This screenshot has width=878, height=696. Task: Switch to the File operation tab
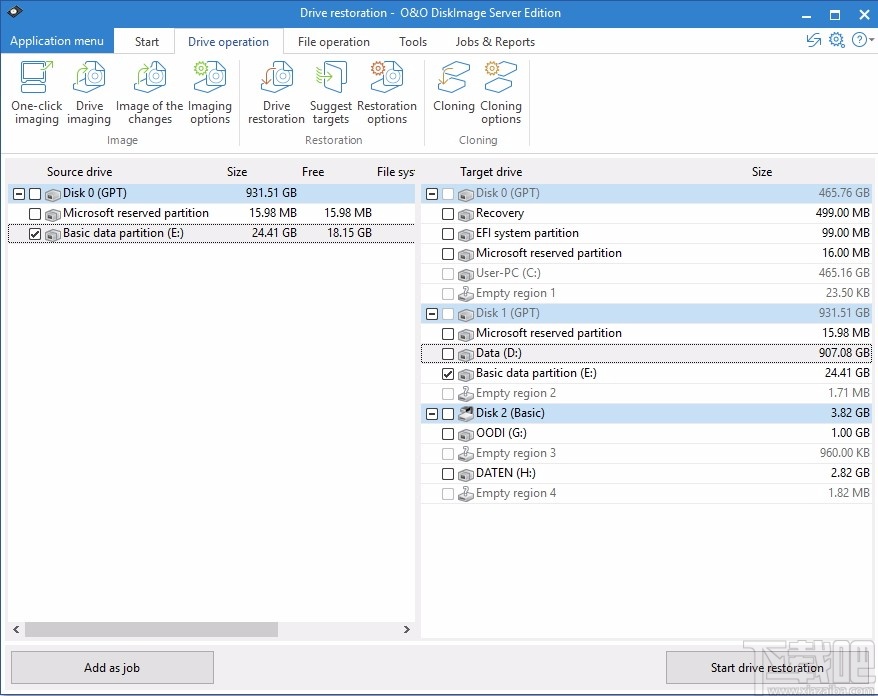point(334,41)
